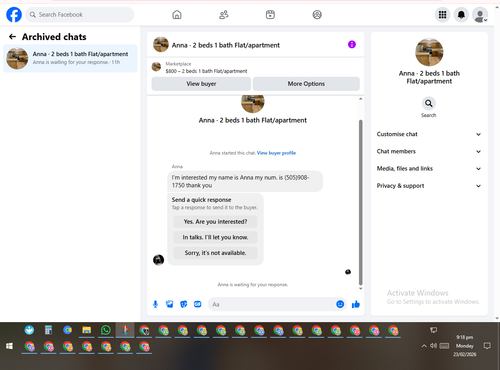Click the chat scrollbar up arrow
The width and height of the screenshot is (500, 370).
point(360,99)
